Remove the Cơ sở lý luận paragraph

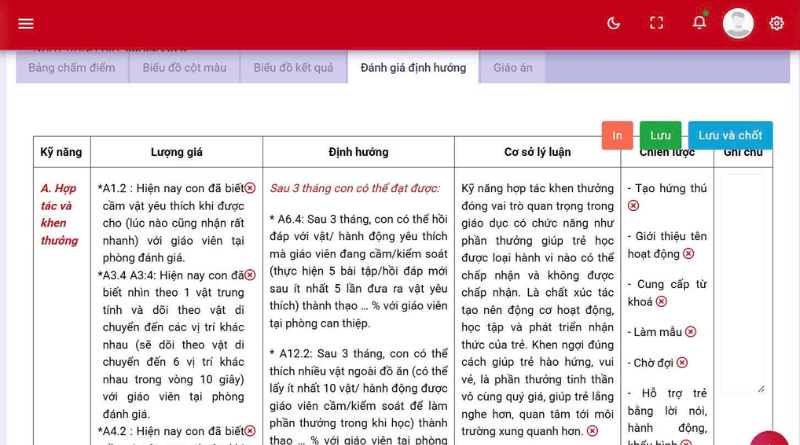pos(592,431)
